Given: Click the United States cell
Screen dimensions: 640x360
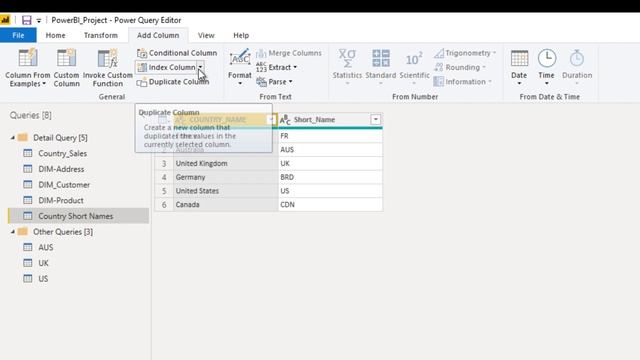Looking at the screenshot, I should point(226,191).
